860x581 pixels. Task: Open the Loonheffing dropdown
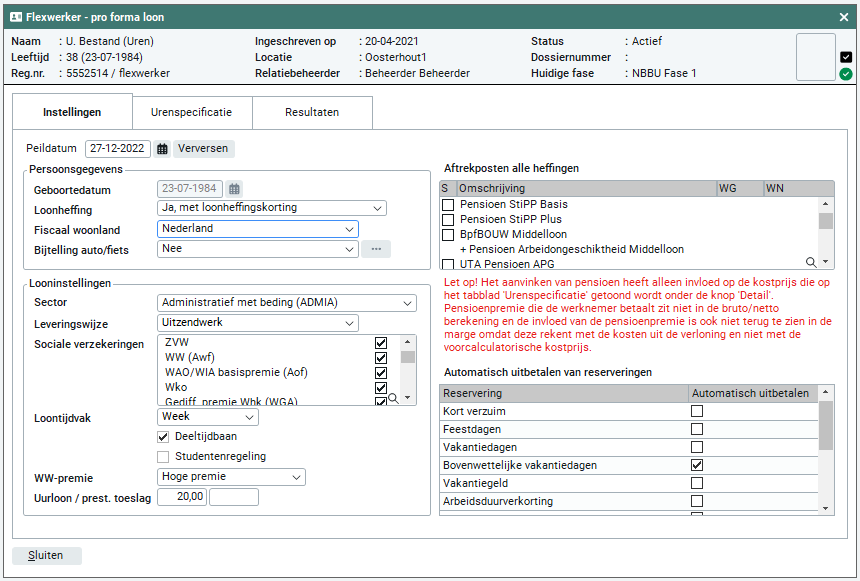pos(272,208)
